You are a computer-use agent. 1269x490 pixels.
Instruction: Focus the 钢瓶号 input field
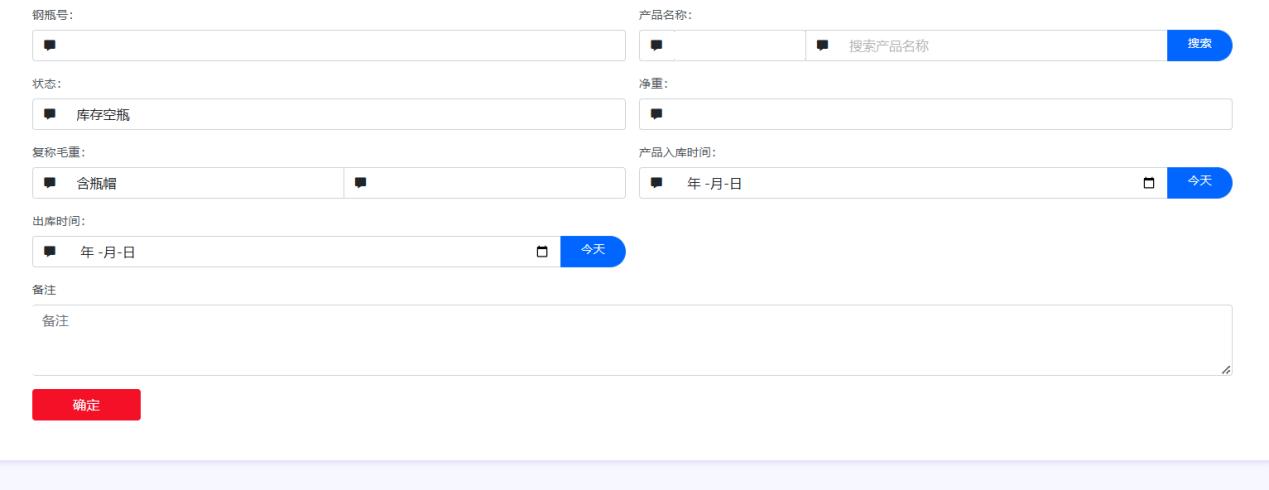click(x=340, y=45)
